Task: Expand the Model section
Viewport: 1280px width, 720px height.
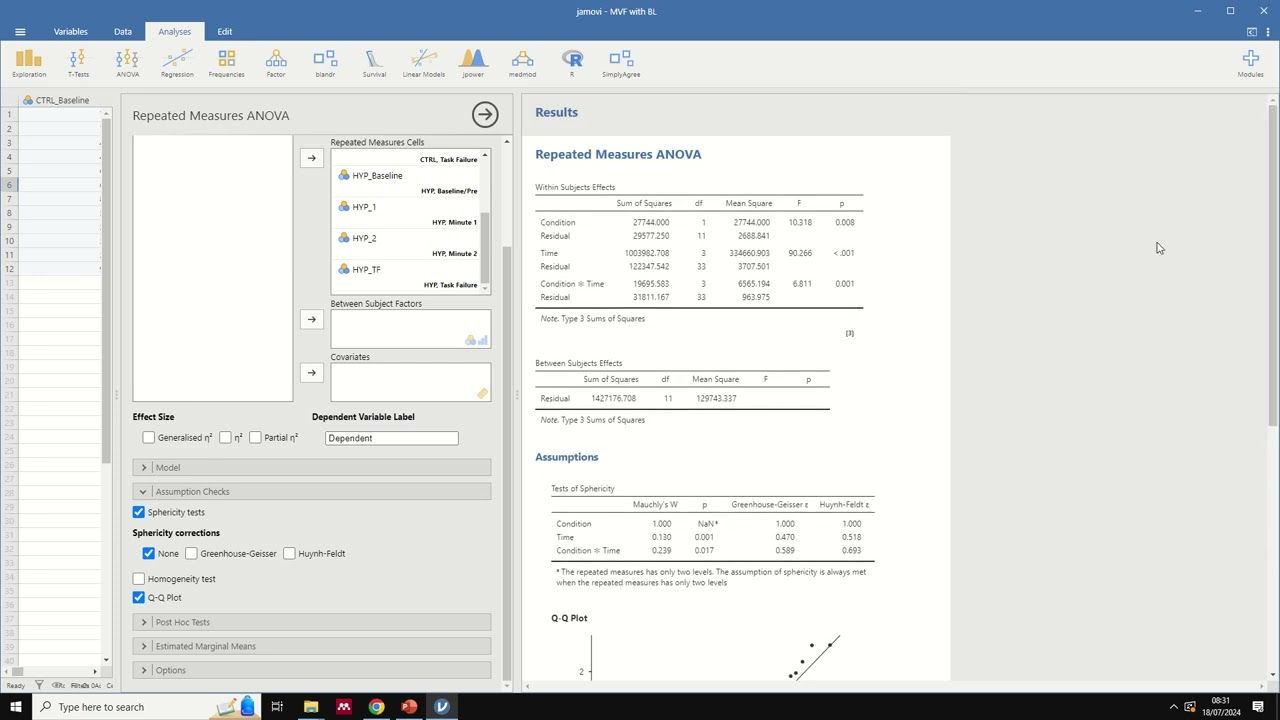Action: pyautogui.click(x=311, y=467)
